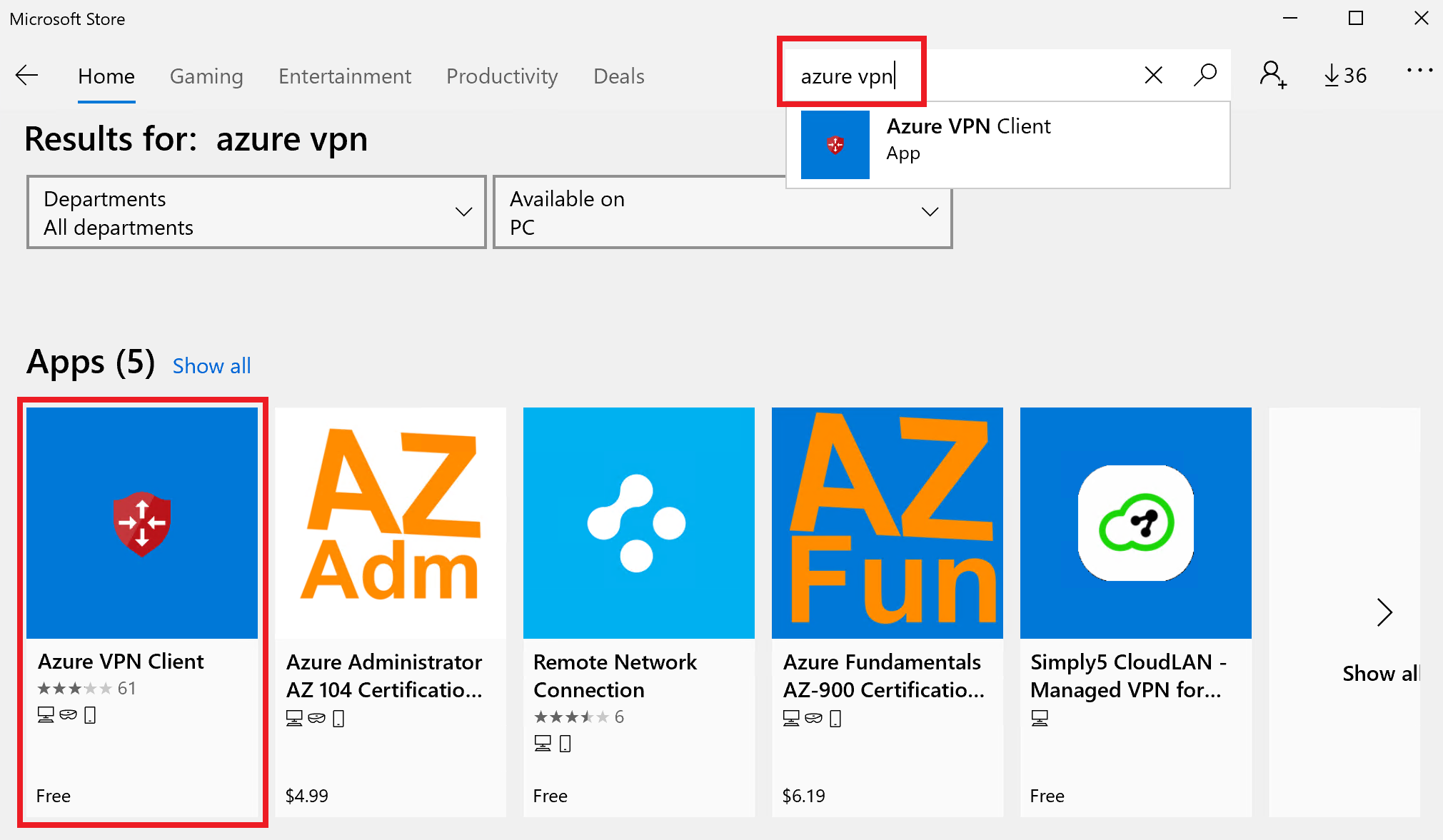
Task: Open Simply5 CloudLAN tile image
Action: pyautogui.click(x=1136, y=523)
